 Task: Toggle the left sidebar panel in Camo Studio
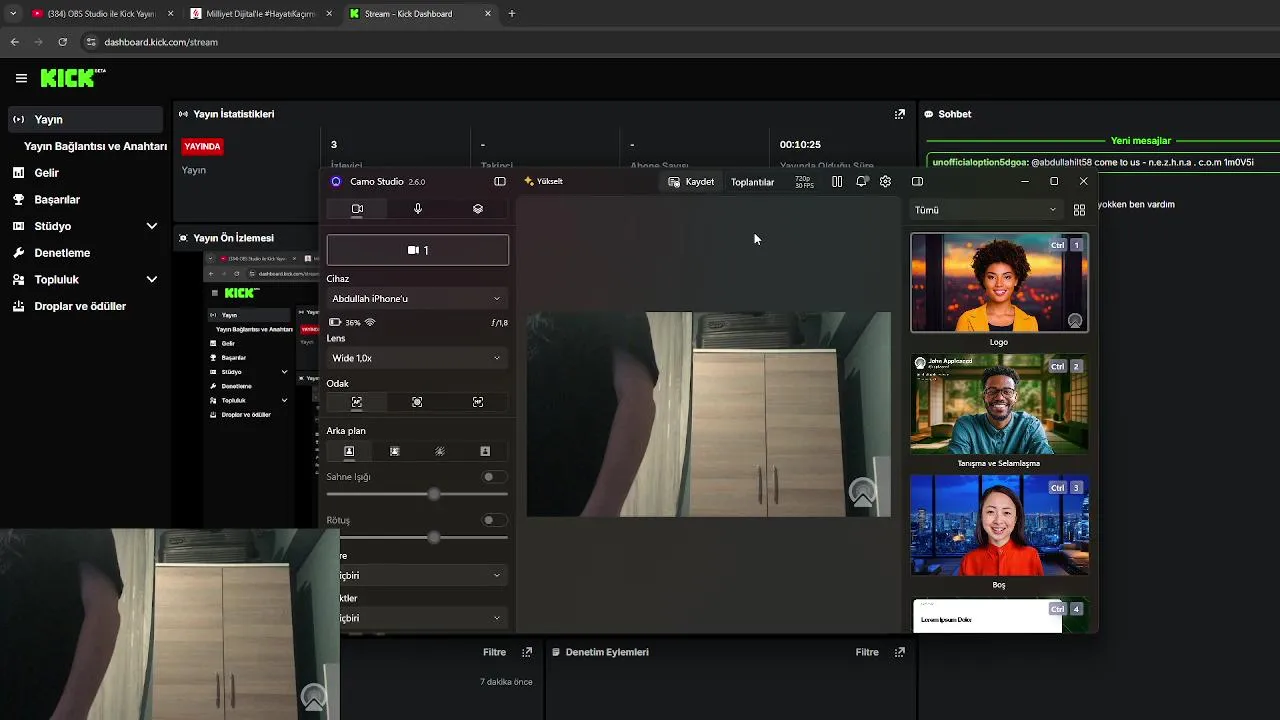(500, 182)
